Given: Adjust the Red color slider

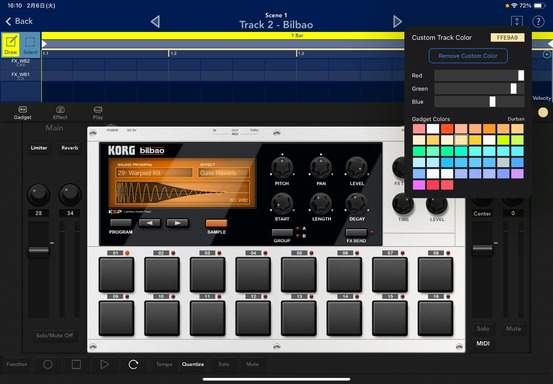Looking at the screenshot, I should pos(479,75).
